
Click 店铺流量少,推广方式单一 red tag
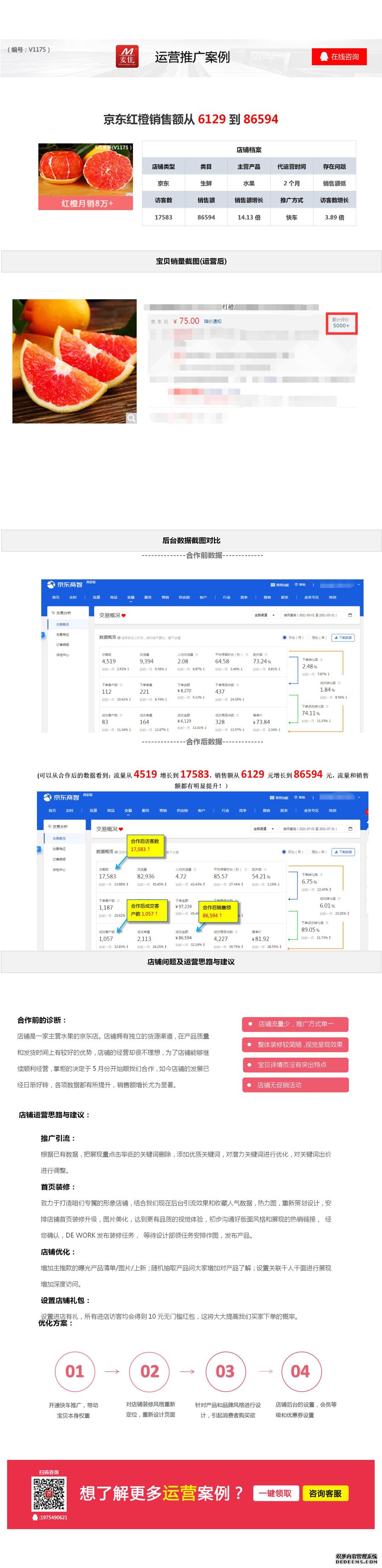[x=295, y=1024]
